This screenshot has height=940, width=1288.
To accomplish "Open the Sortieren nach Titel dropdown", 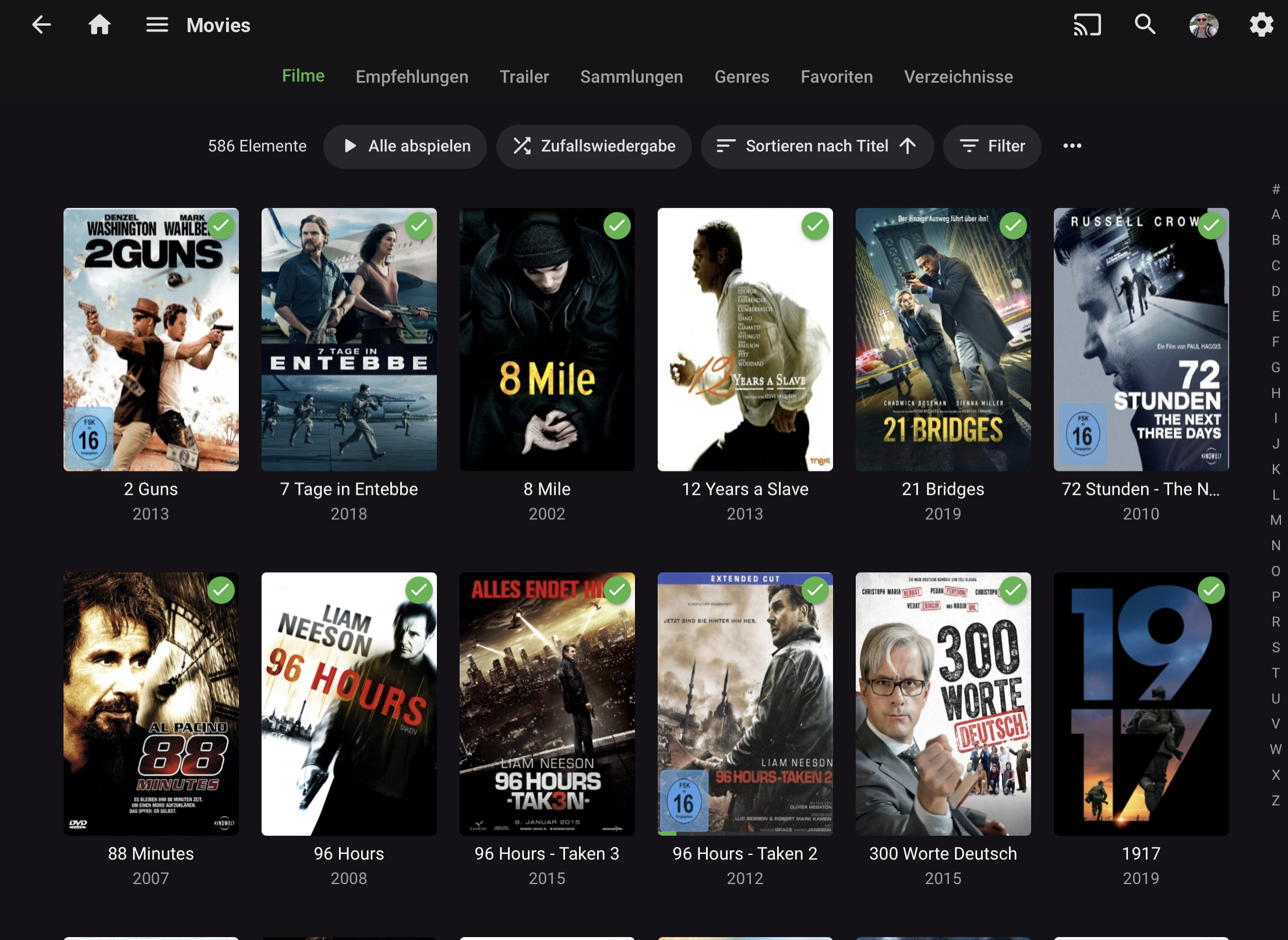I will (x=817, y=146).
